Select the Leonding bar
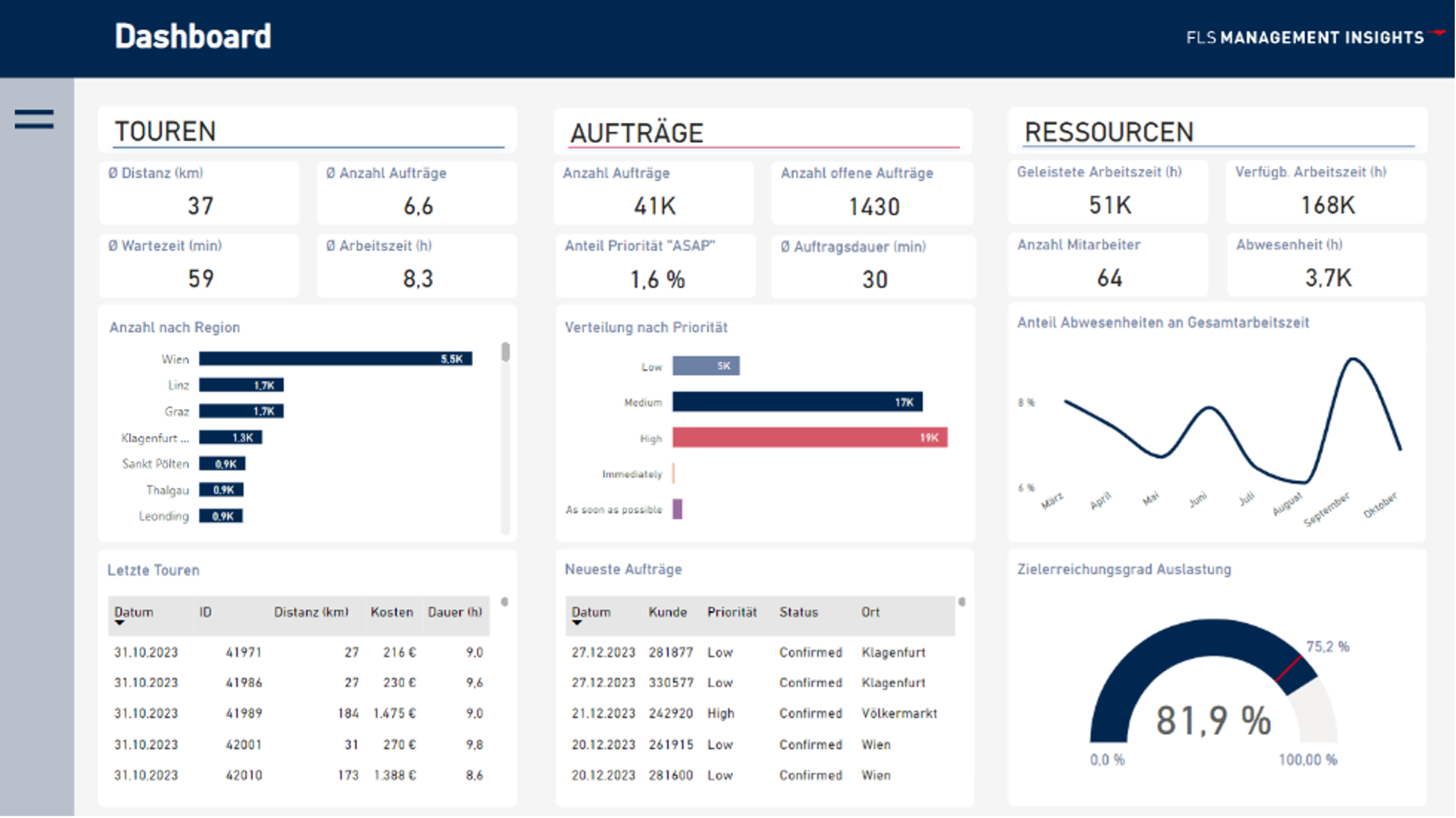1456x818 pixels. click(x=221, y=516)
